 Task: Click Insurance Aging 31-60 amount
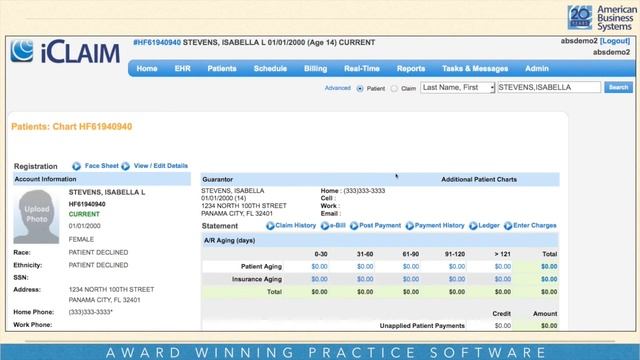365,279
